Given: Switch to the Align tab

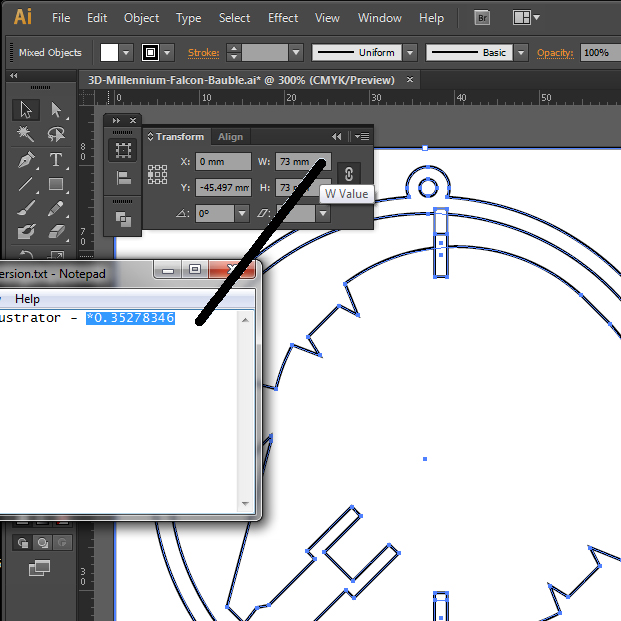Looking at the screenshot, I should [x=230, y=137].
